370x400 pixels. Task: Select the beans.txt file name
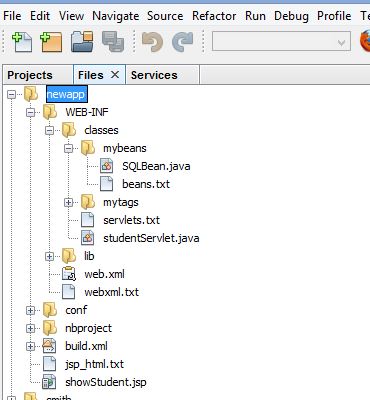click(146, 184)
